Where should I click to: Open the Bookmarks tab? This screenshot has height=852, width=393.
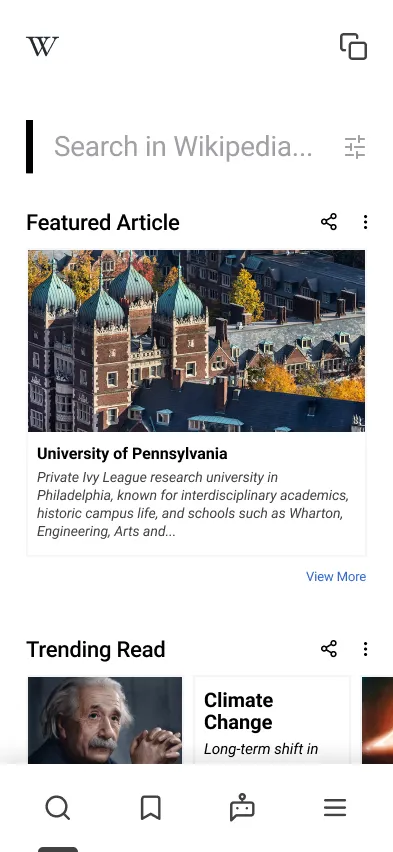pos(151,808)
